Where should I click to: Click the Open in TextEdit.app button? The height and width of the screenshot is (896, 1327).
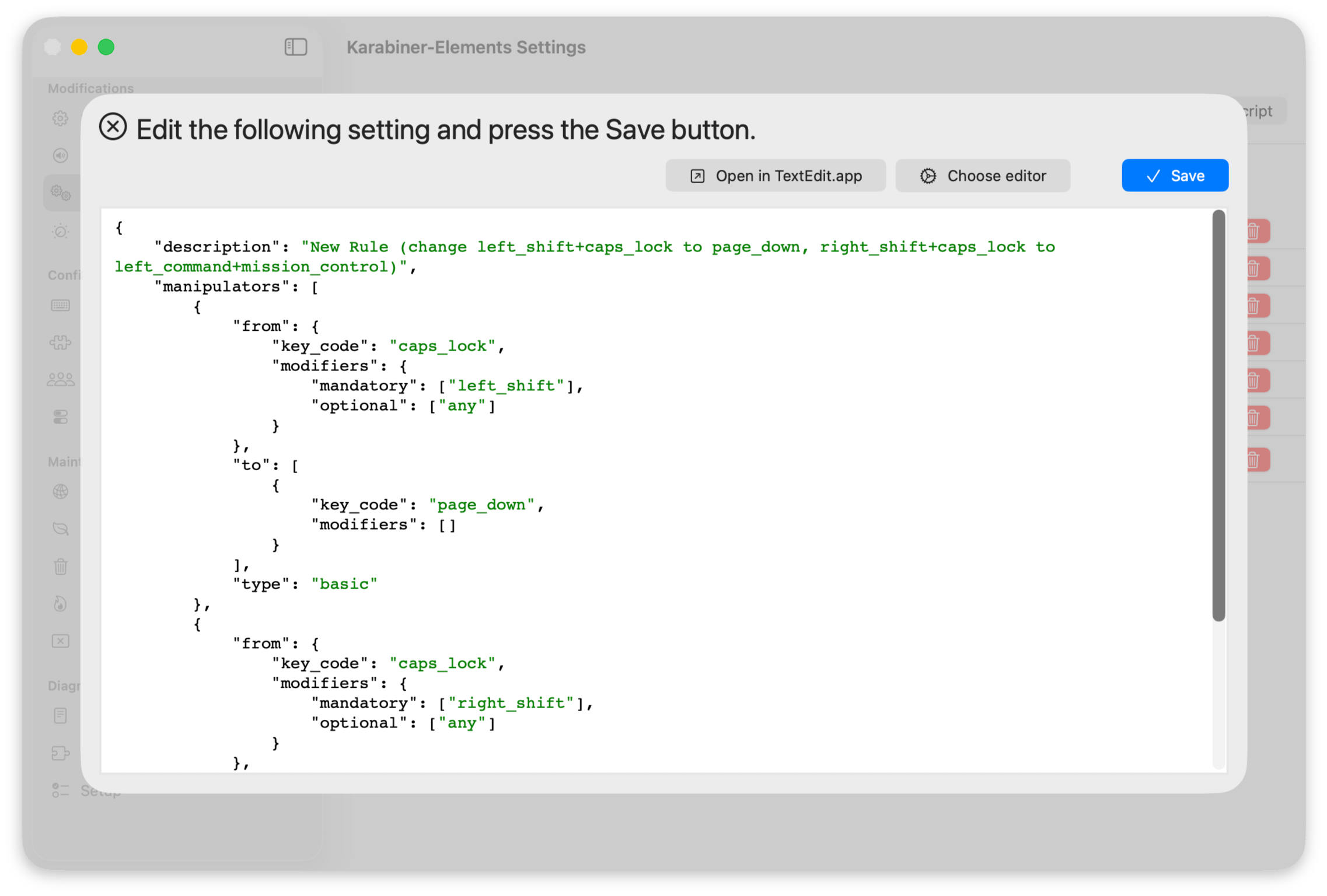pyautogui.click(x=776, y=176)
